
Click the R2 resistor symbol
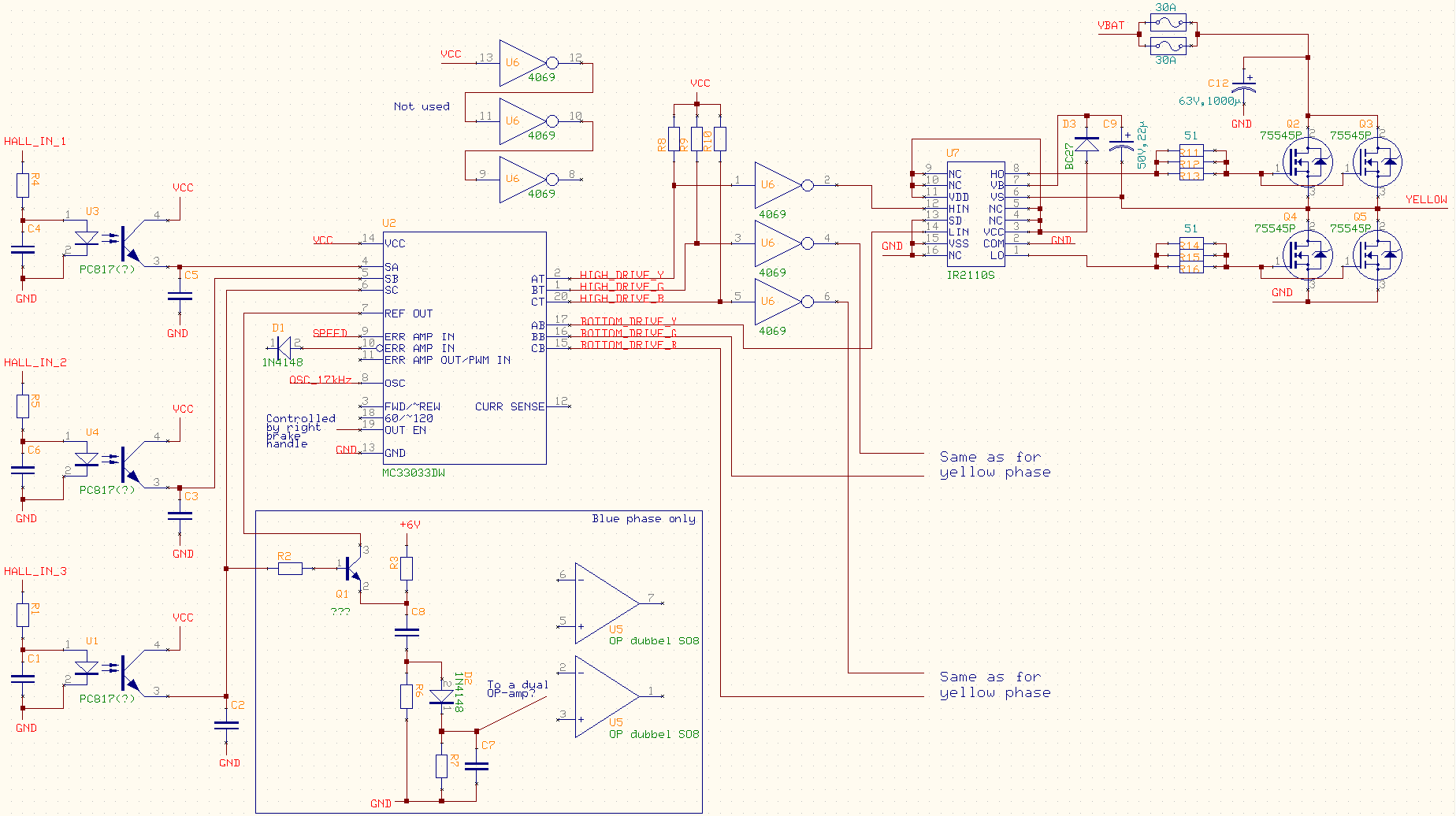[290, 568]
